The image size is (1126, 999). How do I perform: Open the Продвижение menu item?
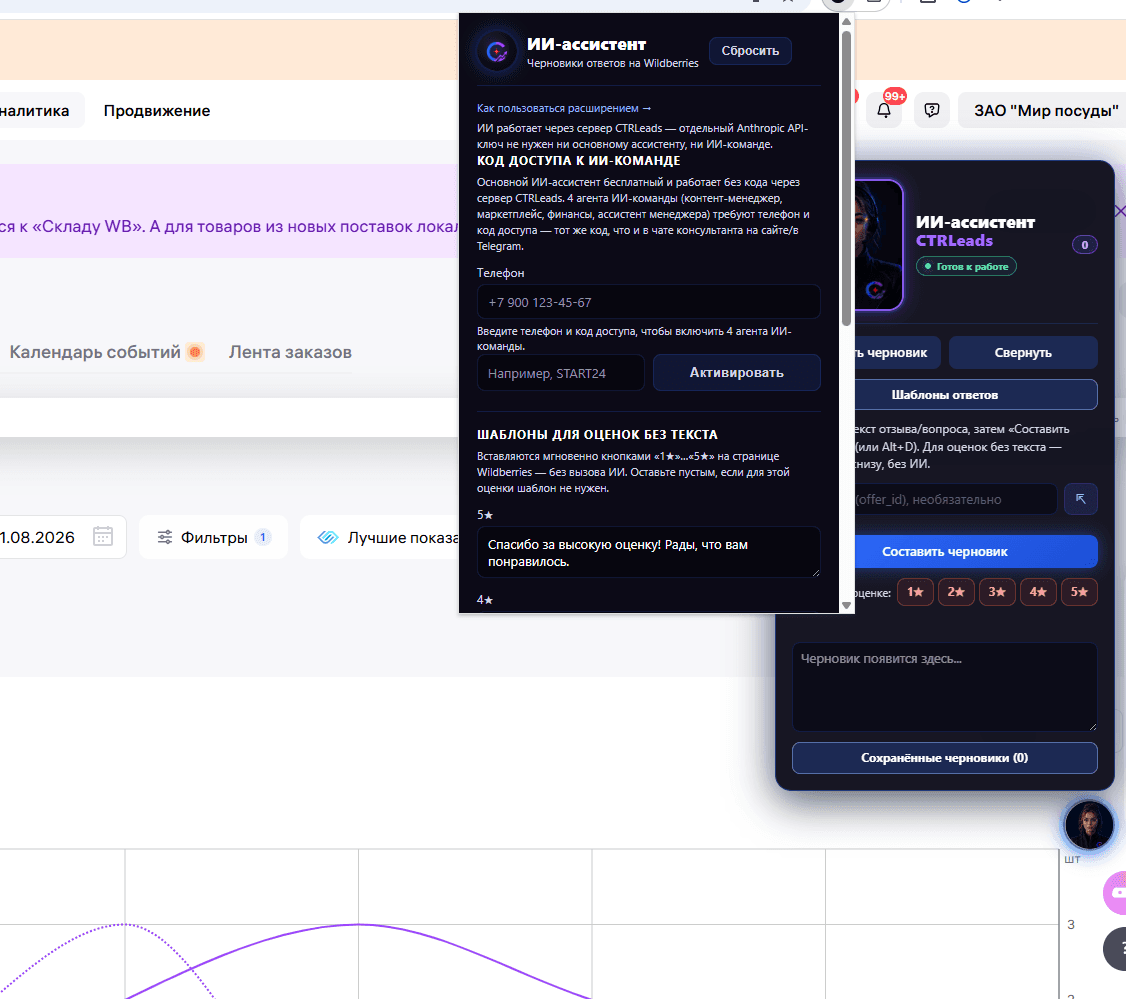pos(157,111)
